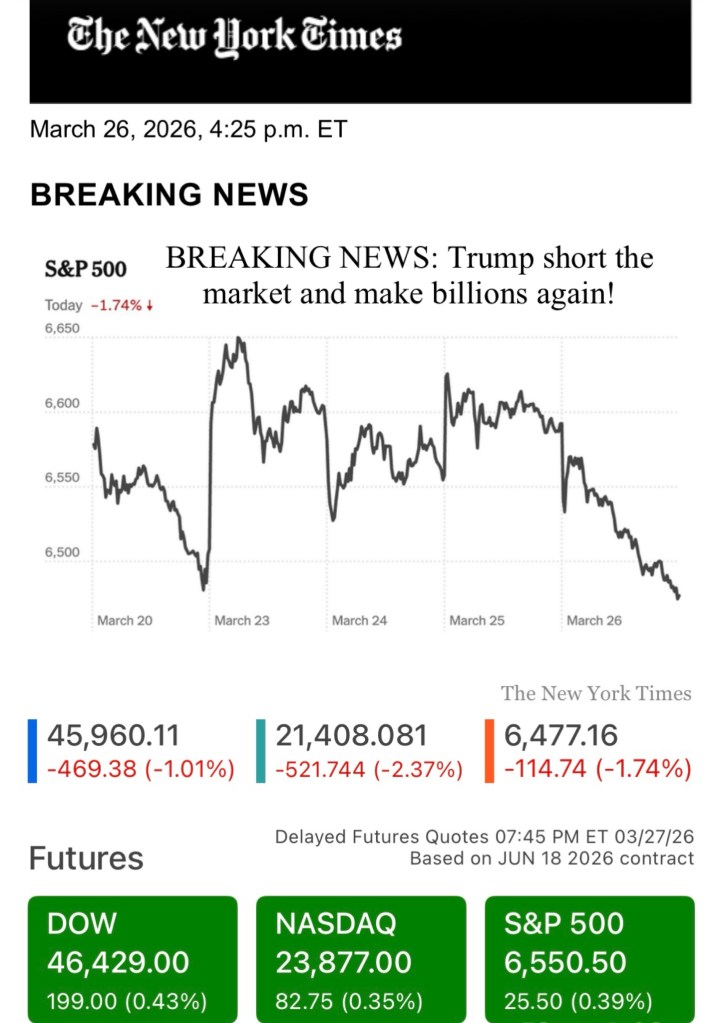Click the blue bar beside 45,960.11
Image resolution: width=722 pixels, height=1023 pixels.
tap(33, 751)
